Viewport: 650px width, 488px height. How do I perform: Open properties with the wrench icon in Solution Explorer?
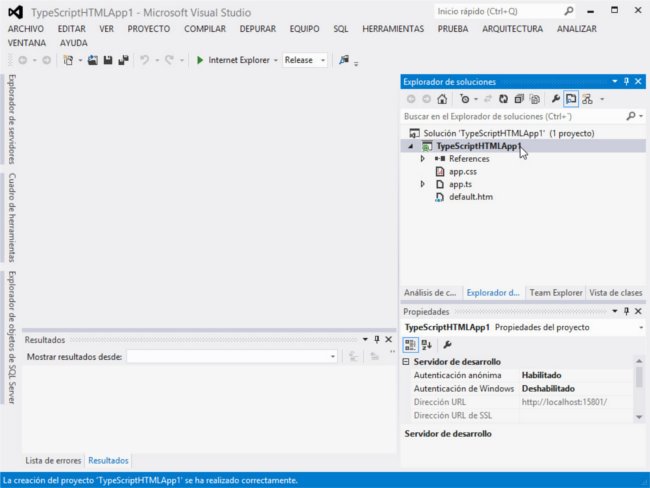(x=555, y=99)
